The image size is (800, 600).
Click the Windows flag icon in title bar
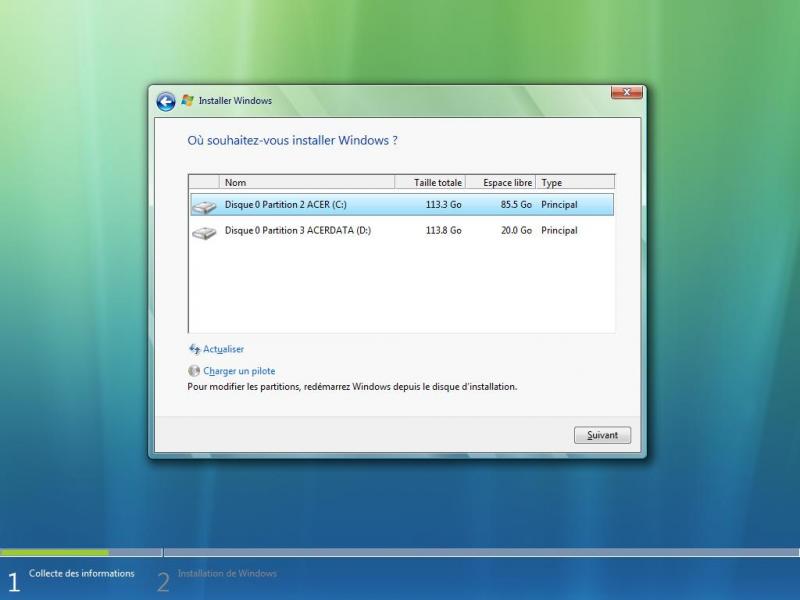[188, 100]
